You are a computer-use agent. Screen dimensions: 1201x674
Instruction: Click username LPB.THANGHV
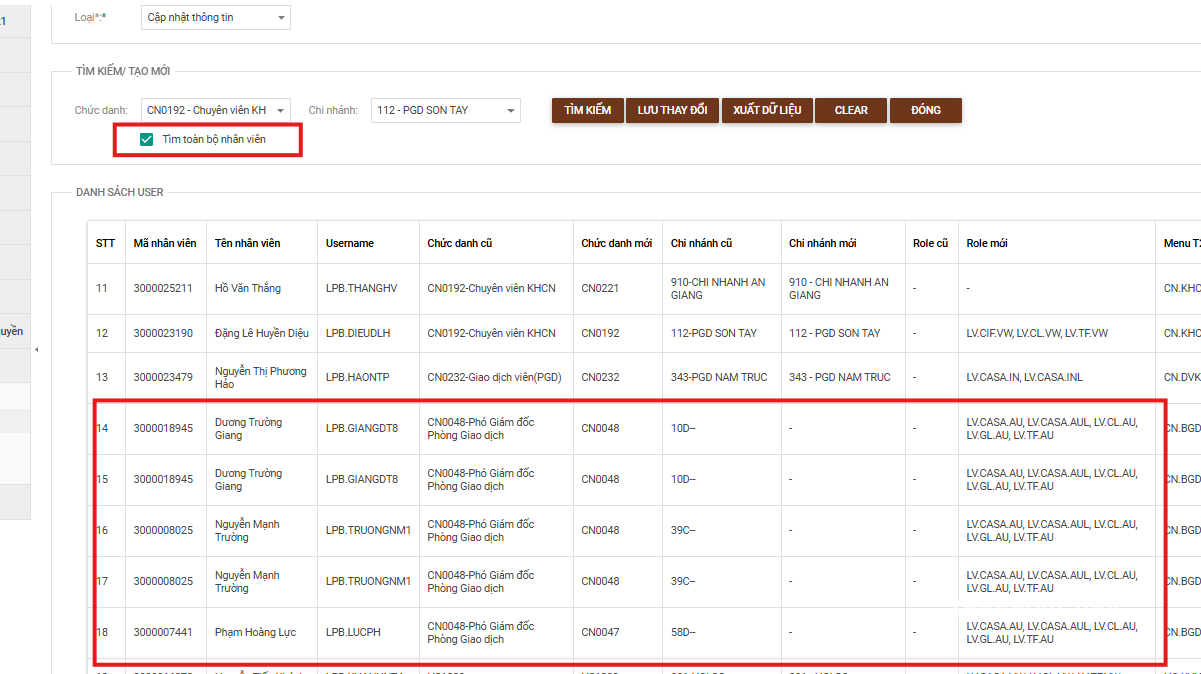361,288
